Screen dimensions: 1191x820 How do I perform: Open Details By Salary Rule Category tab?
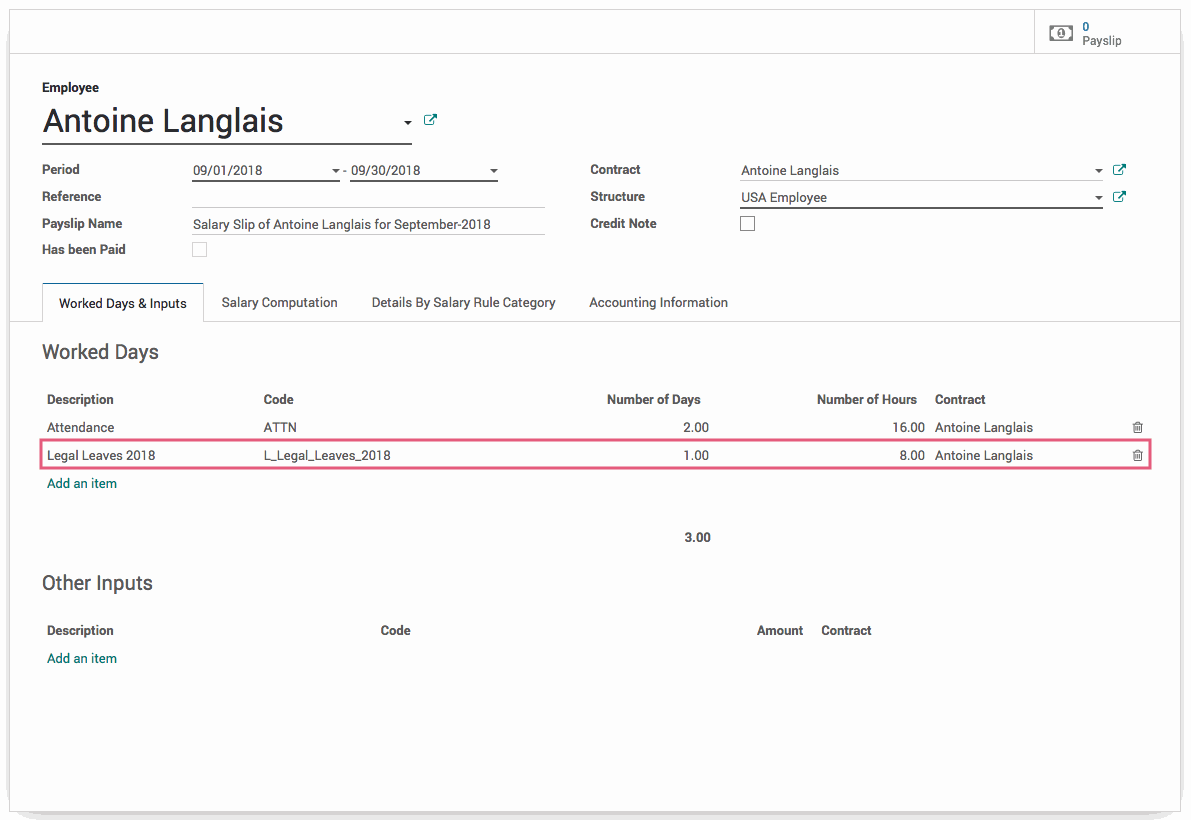tap(463, 302)
